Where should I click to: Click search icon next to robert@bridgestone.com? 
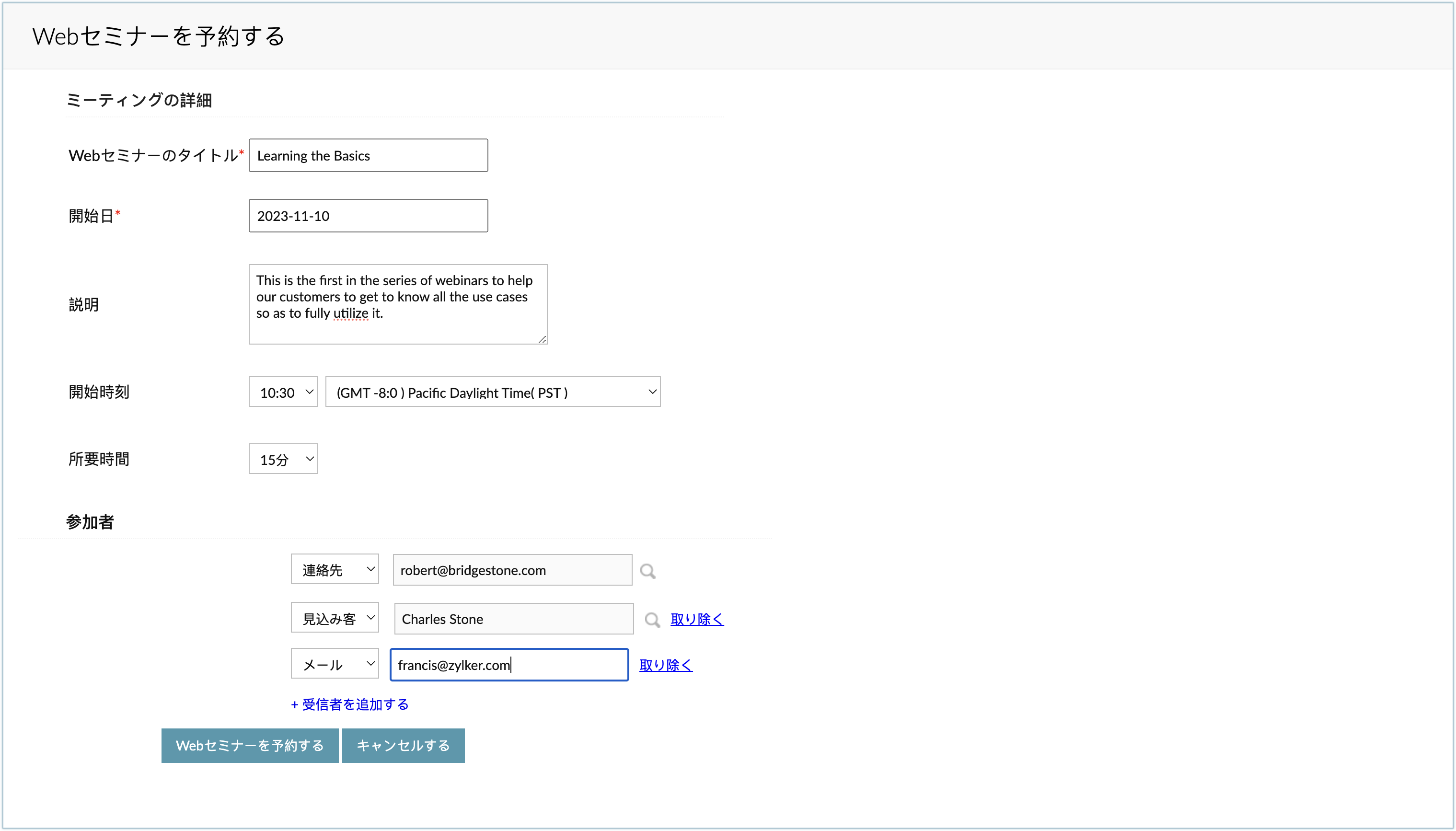tap(647, 571)
